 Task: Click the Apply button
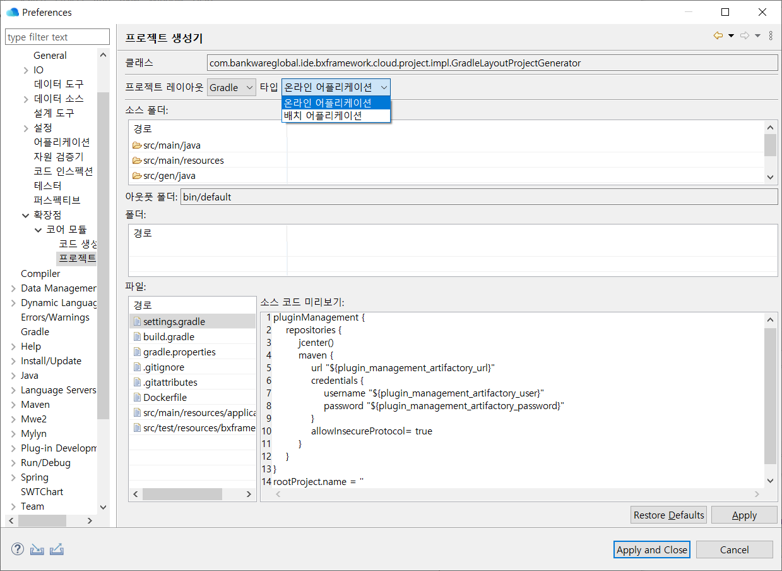pos(744,515)
